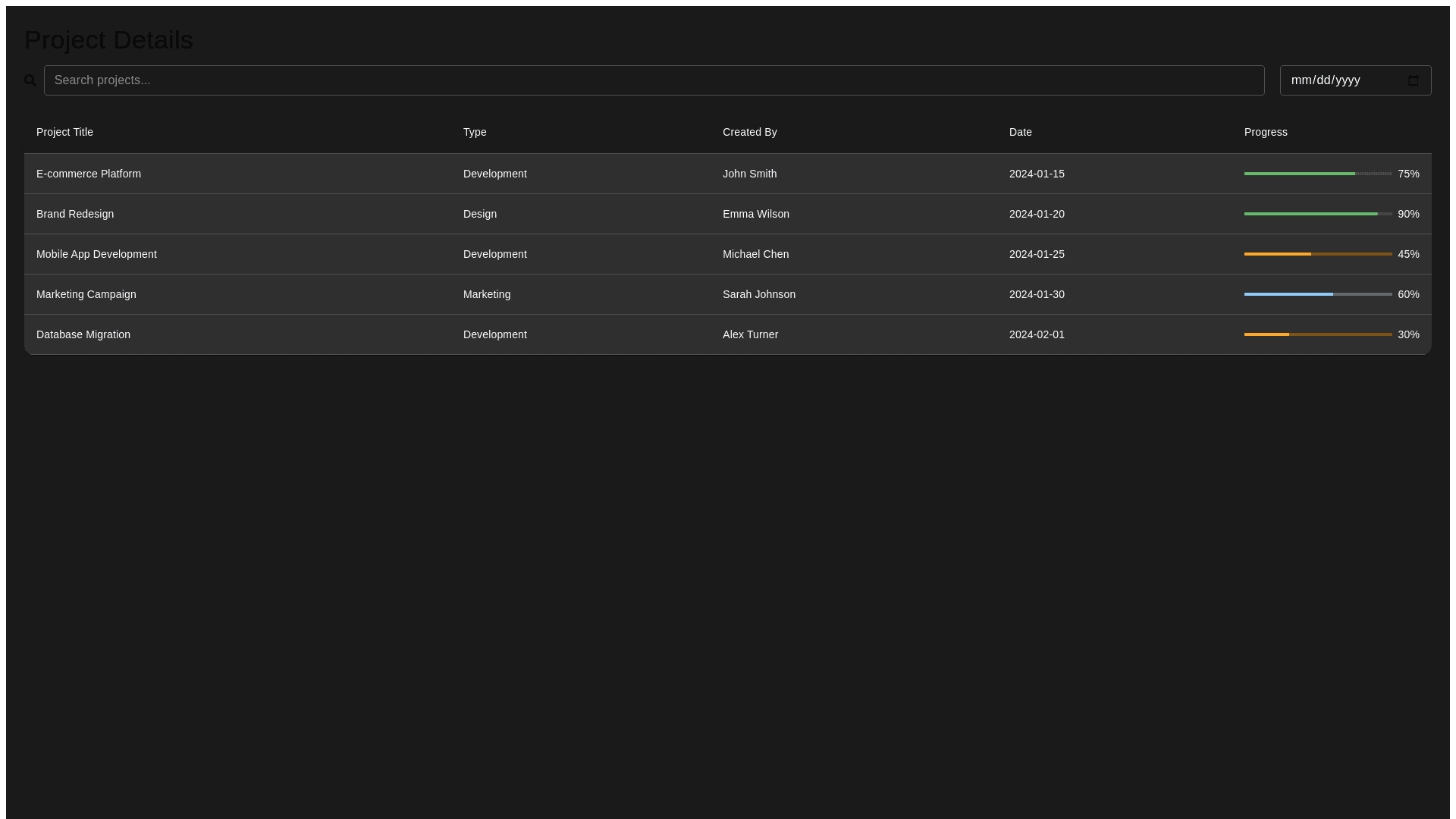Click the 30% Database Migration progress bar
The height and width of the screenshot is (819, 1456).
[x=1317, y=334]
